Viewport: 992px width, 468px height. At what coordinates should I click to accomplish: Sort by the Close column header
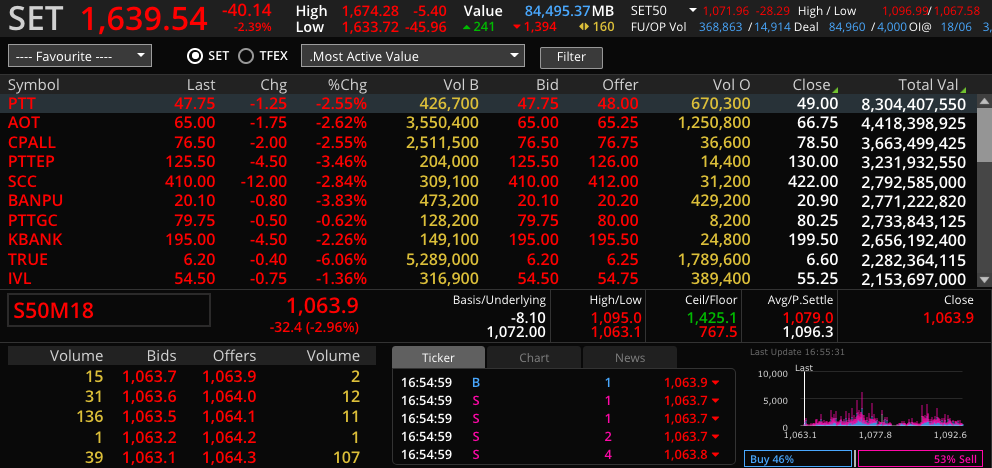coord(812,85)
